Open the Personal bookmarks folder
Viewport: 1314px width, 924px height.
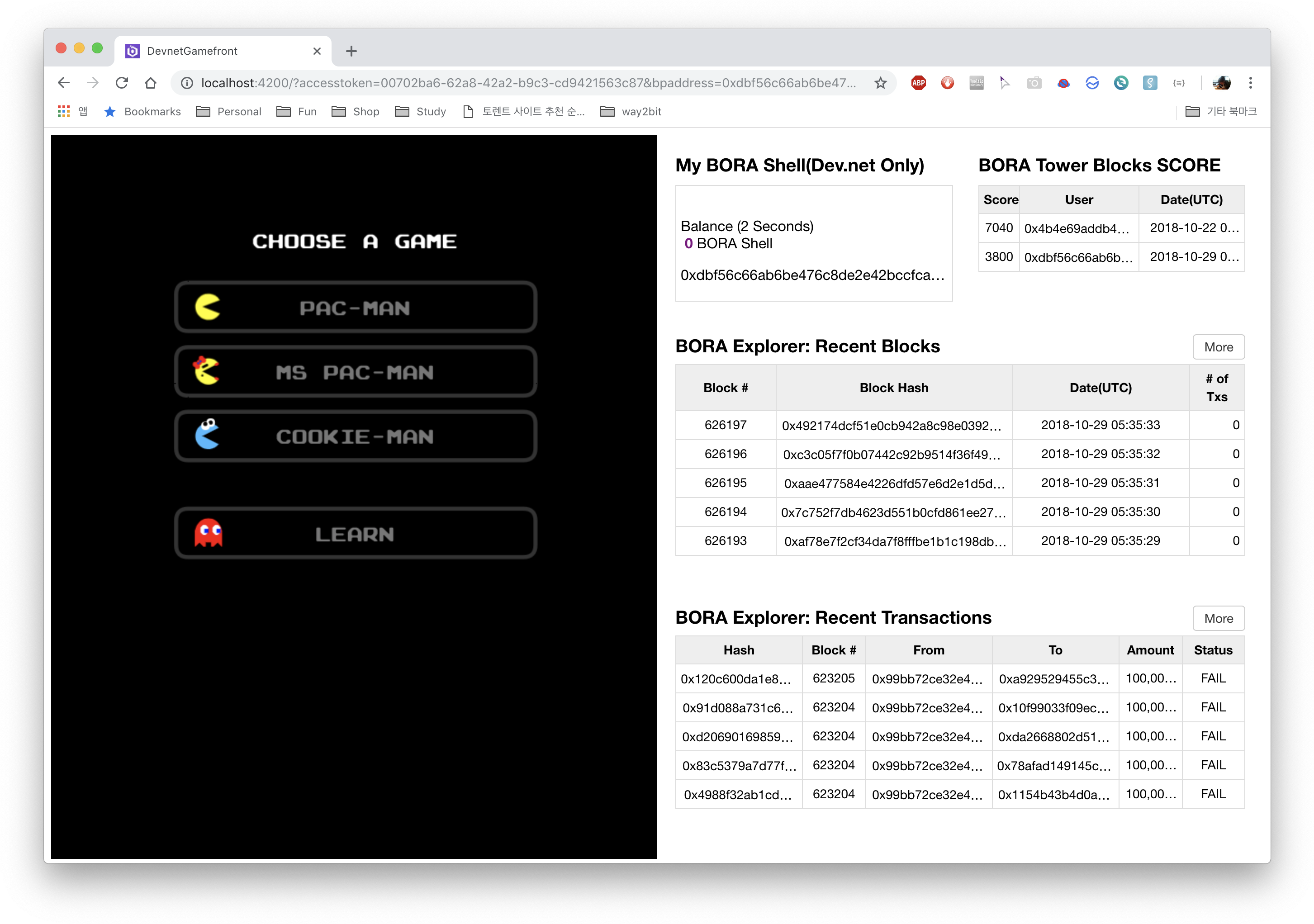(x=228, y=112)
